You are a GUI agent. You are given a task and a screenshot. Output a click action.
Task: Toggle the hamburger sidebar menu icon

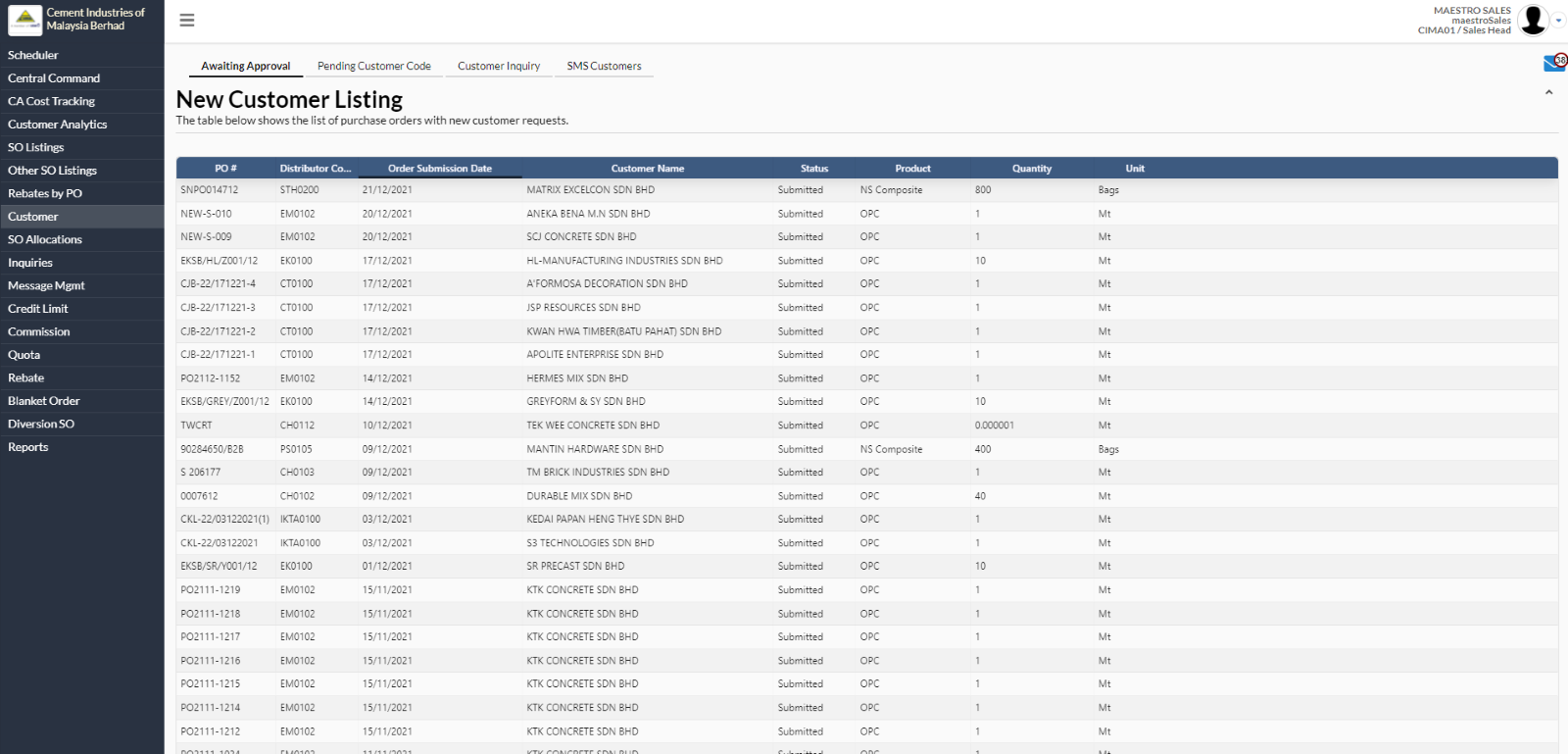187,20
